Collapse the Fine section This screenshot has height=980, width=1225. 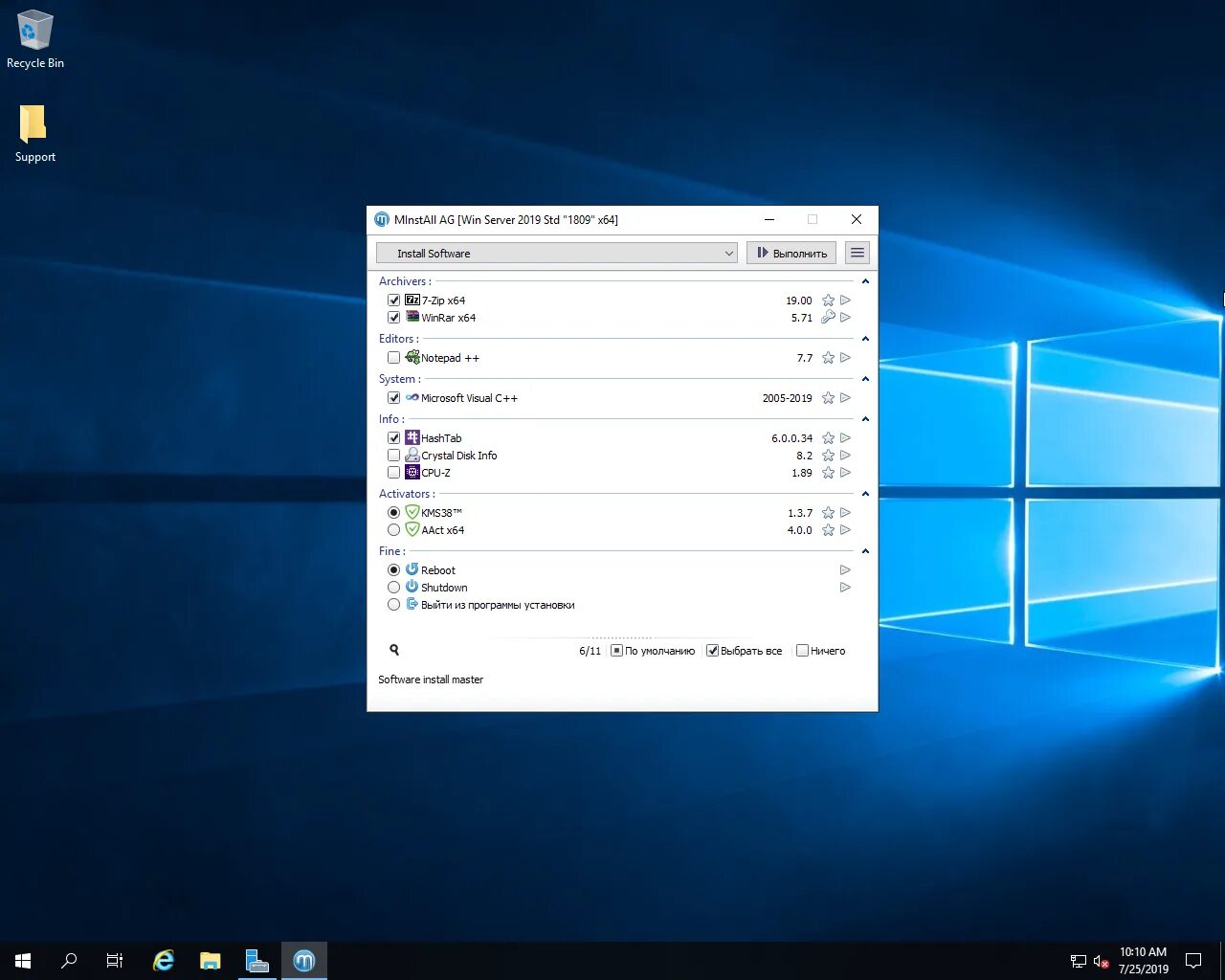coord(865,551)
